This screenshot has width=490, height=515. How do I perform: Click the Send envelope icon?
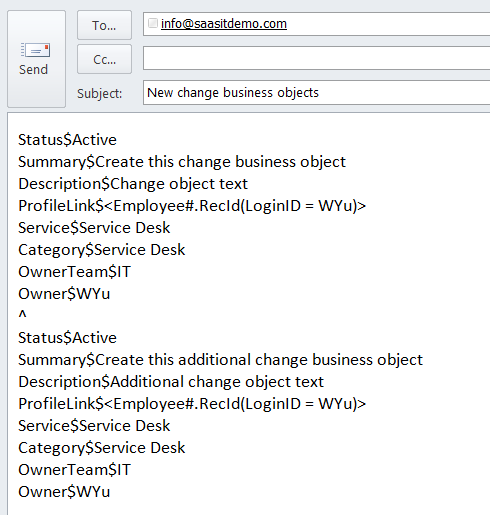(35, 50)
